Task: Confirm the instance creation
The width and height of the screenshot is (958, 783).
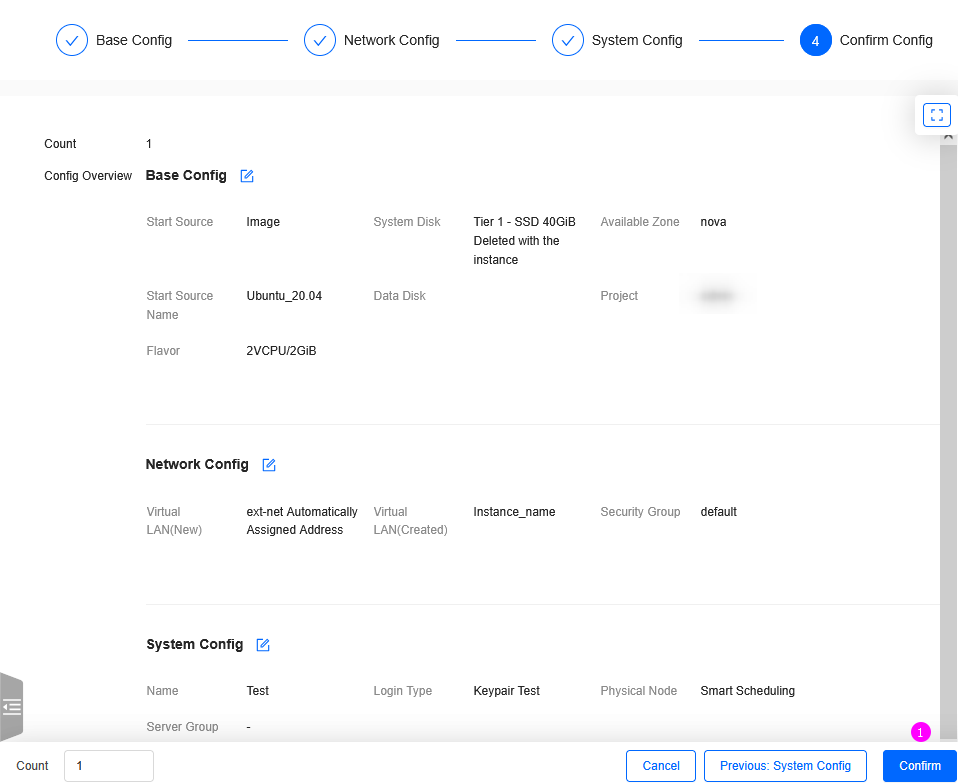Action: click(x=920, y=766)
